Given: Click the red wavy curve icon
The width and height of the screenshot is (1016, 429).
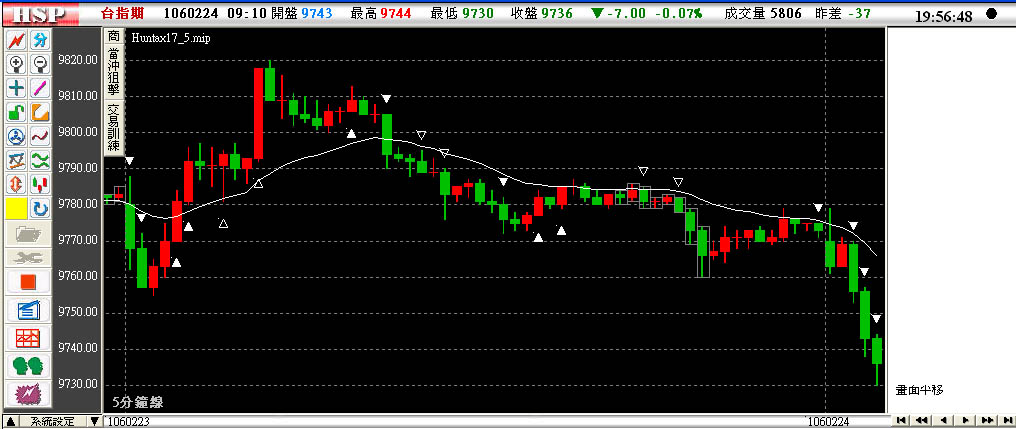Looking at the screenshot, I should click(x=40, y=136).
